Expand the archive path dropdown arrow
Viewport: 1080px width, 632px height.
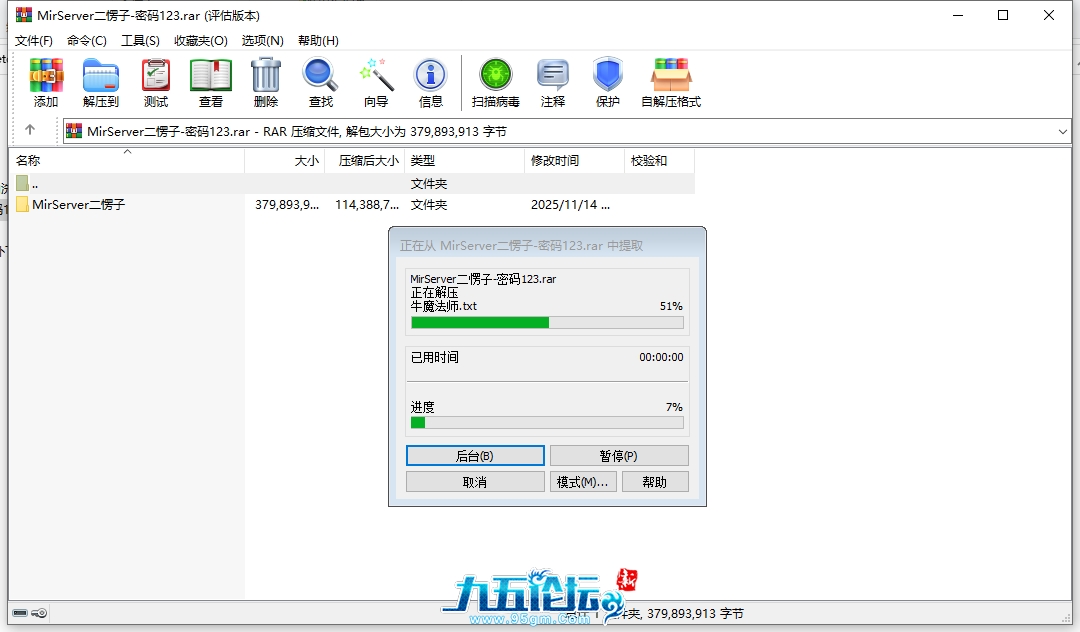[x=1062, y=131]
